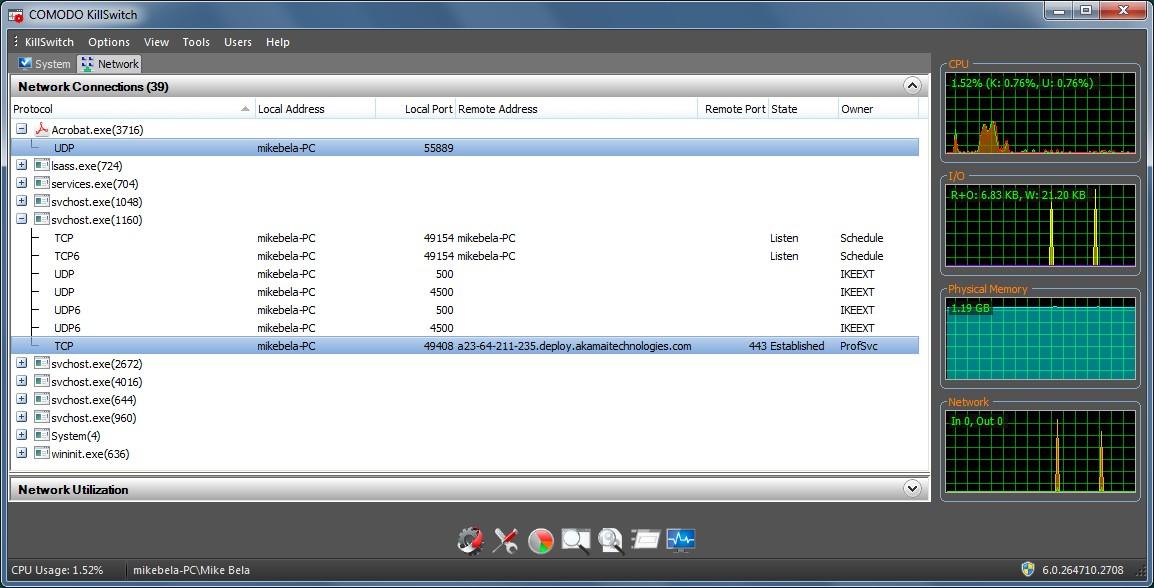Click the wininit.exe process icon
Image resolution: width=1154 pixels, height=588 pixels.
42,453
